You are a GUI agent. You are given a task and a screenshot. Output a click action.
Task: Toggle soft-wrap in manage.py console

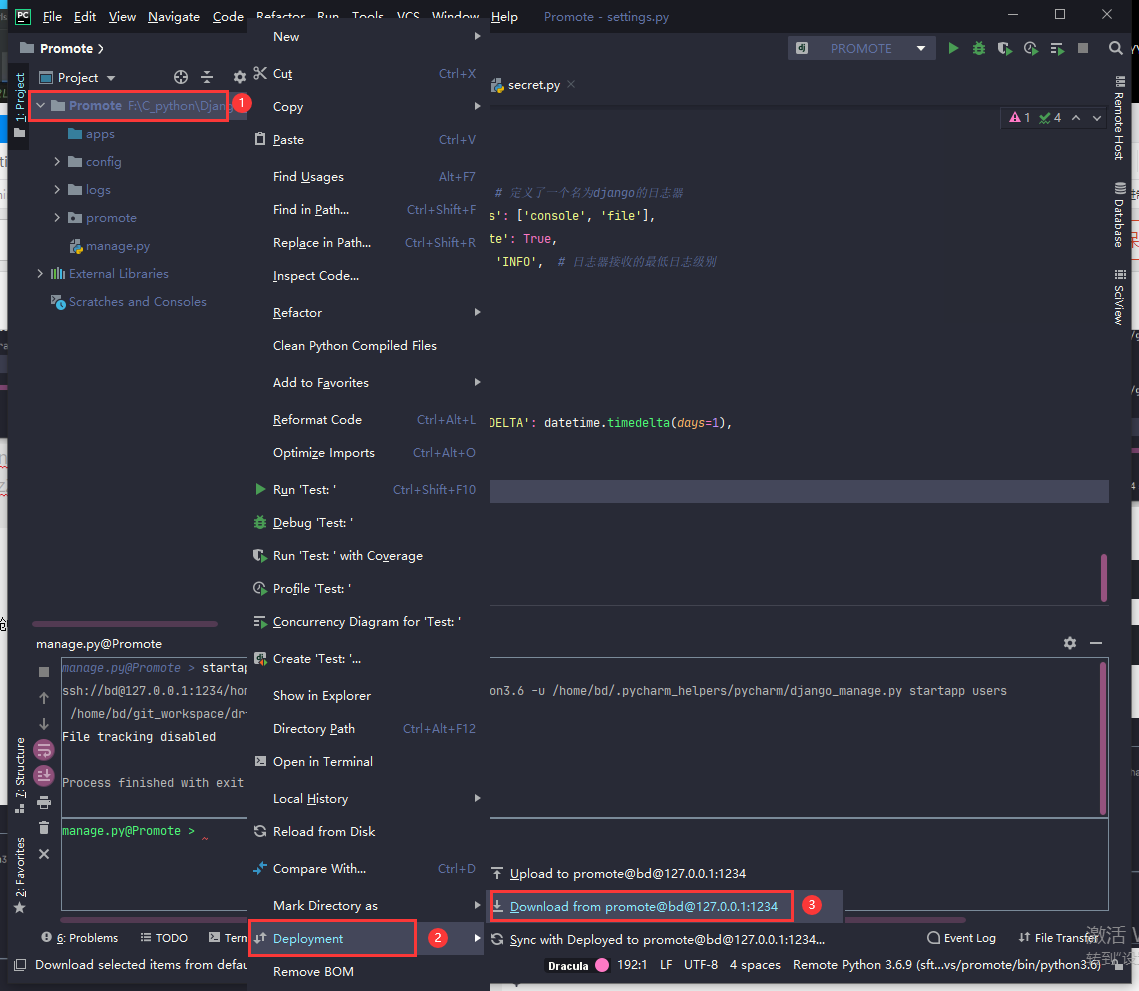[44, 750]
